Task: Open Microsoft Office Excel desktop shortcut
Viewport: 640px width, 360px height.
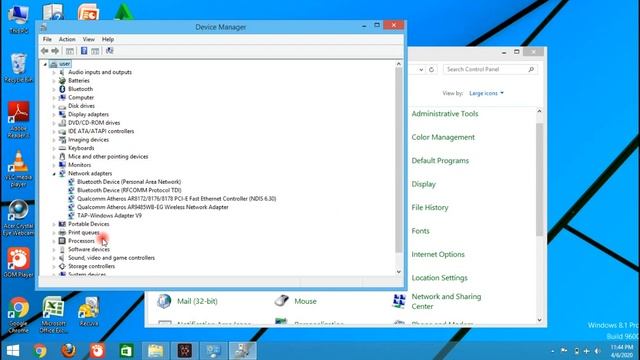Action: pyautogui.click(x=53, y=315)
